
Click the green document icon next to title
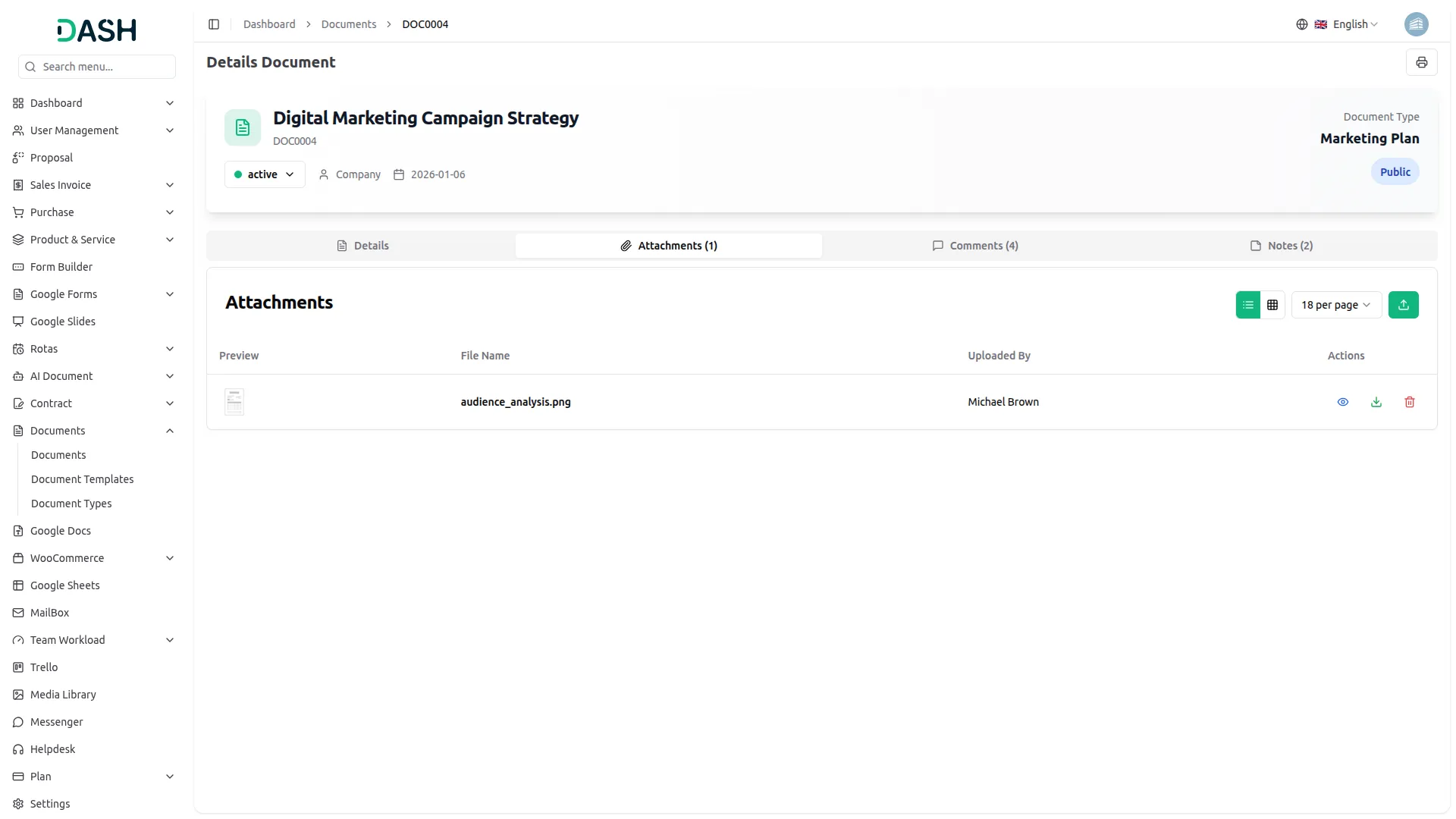point(242,127)
